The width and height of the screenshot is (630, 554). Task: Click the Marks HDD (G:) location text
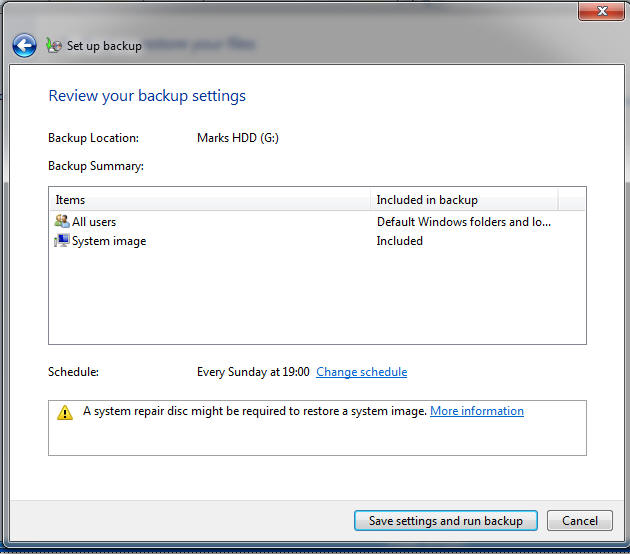click(x=238, y=138)
